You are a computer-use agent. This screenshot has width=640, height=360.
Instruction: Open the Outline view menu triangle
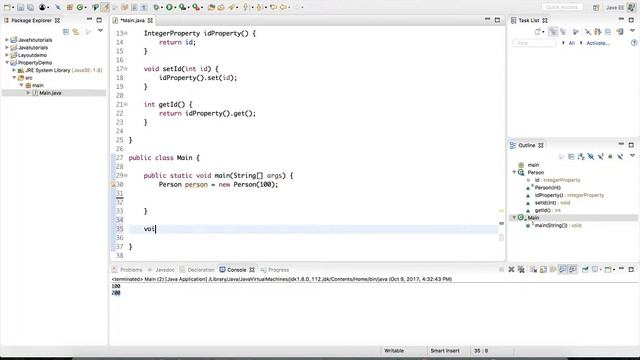pyautogui.click(x=632, y=156)
